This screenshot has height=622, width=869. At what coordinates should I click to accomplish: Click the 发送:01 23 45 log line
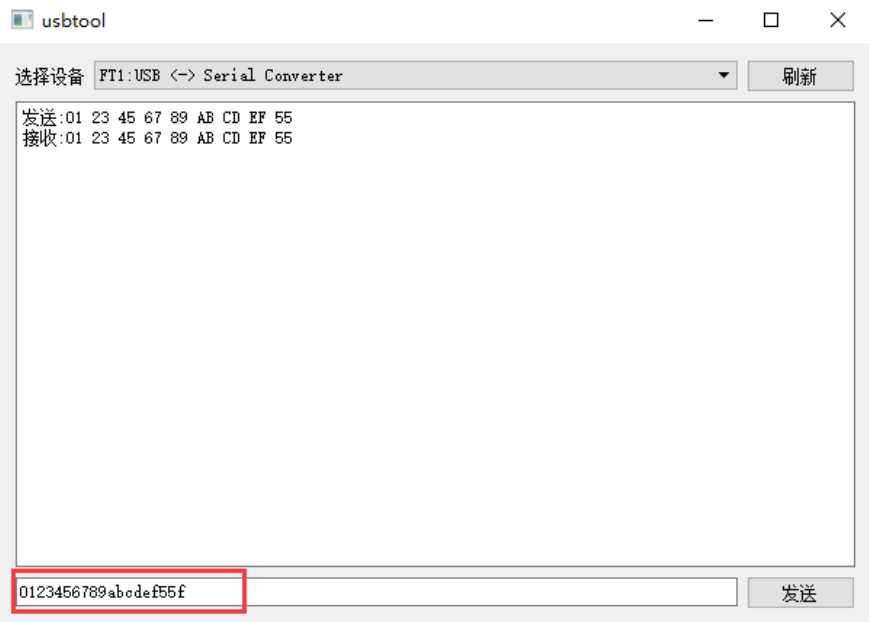(x=157, y=118)
